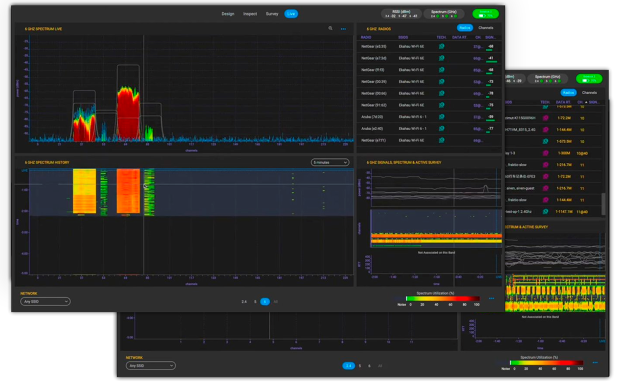The width and height of the screenshot is (620, 383).
Task: Click tech icon in Aruba (e0:40) row
Action: click(x=442, y=128)
